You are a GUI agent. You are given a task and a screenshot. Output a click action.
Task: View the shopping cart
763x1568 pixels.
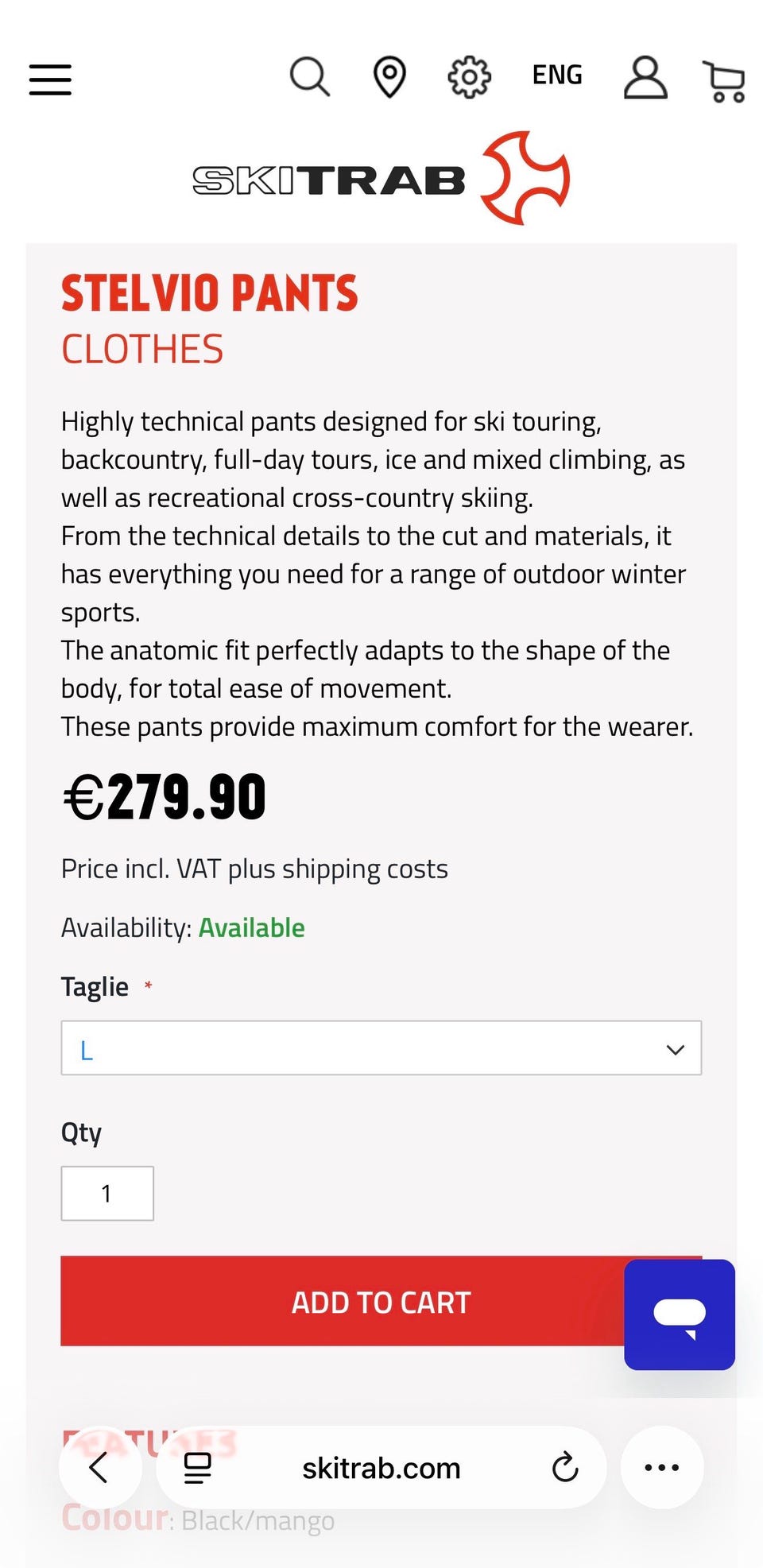[x=725, y=81]
